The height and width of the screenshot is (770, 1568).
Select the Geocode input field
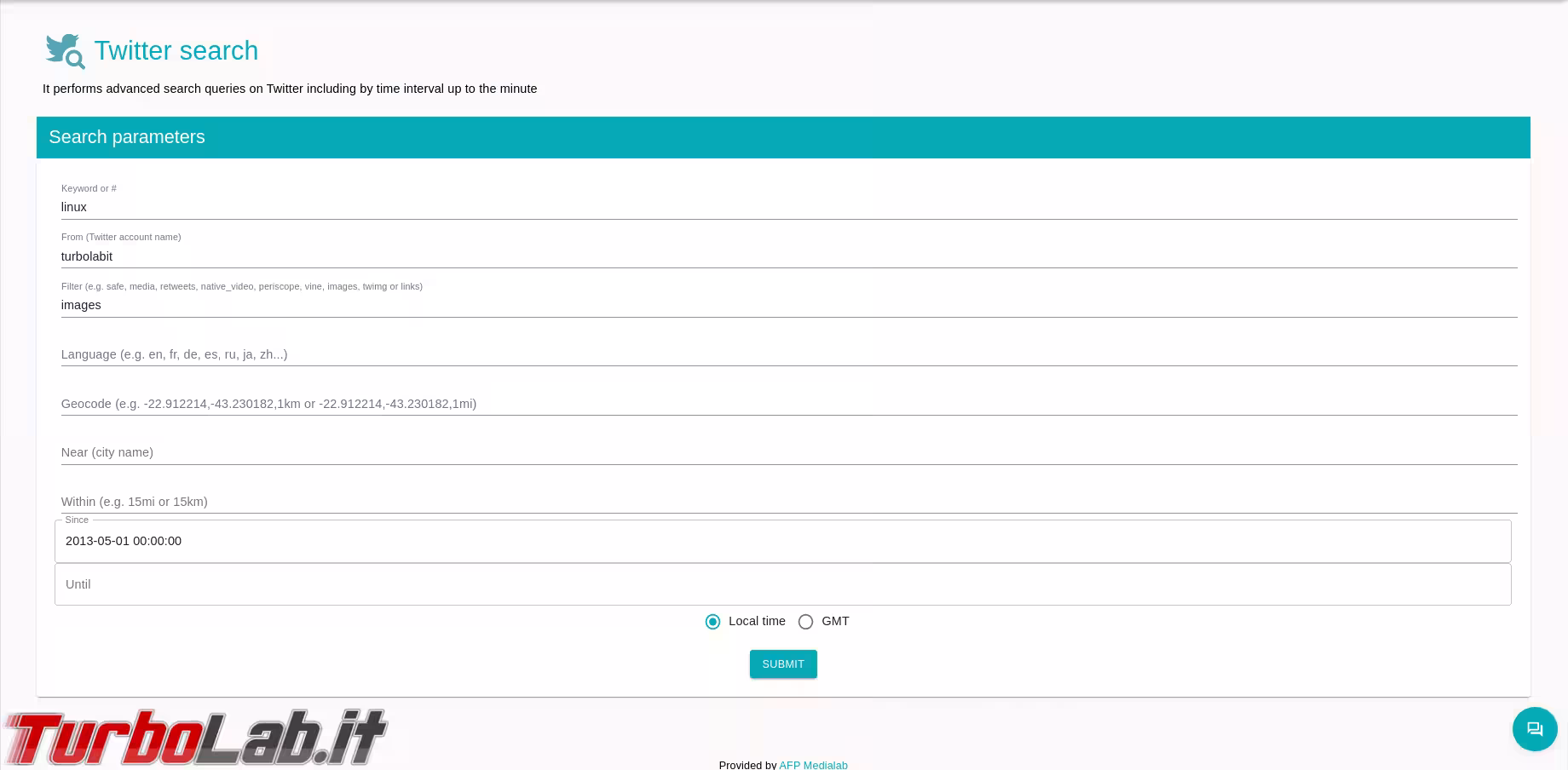pos(788,404)
